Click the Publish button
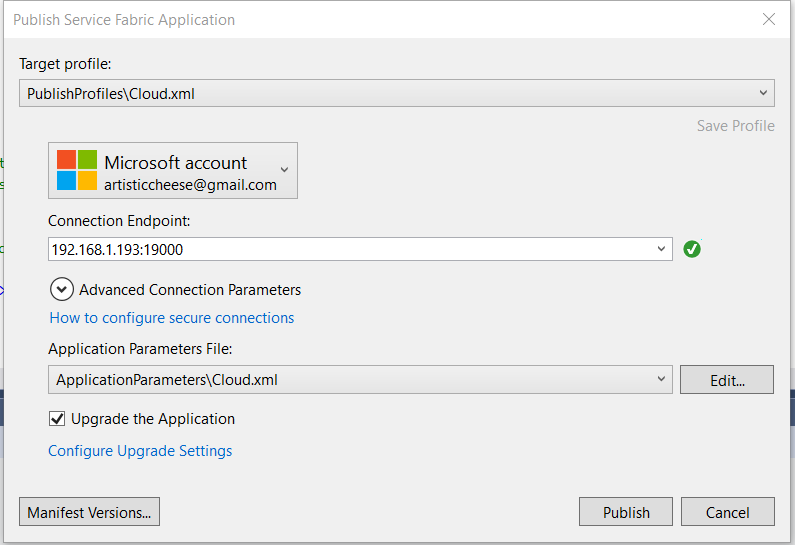Screen dimensions: 795x545 [x=626, y=512]
